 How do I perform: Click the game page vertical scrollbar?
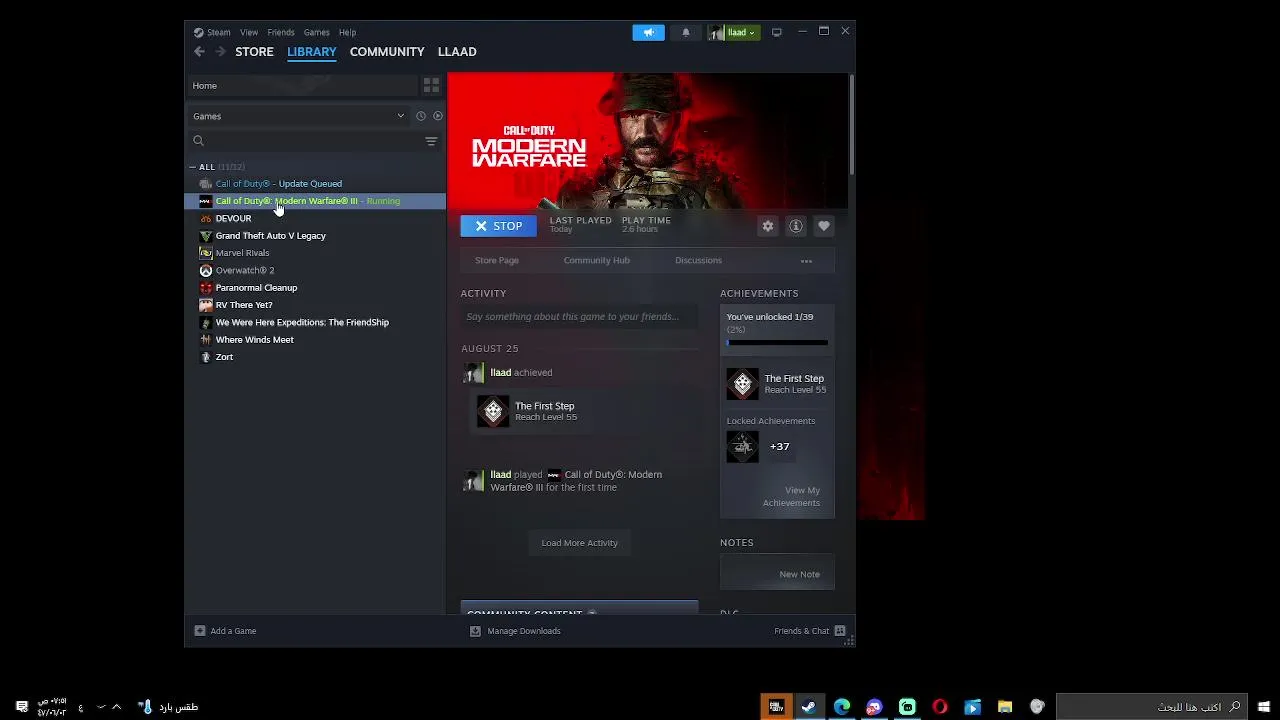(x=852, y=125)
